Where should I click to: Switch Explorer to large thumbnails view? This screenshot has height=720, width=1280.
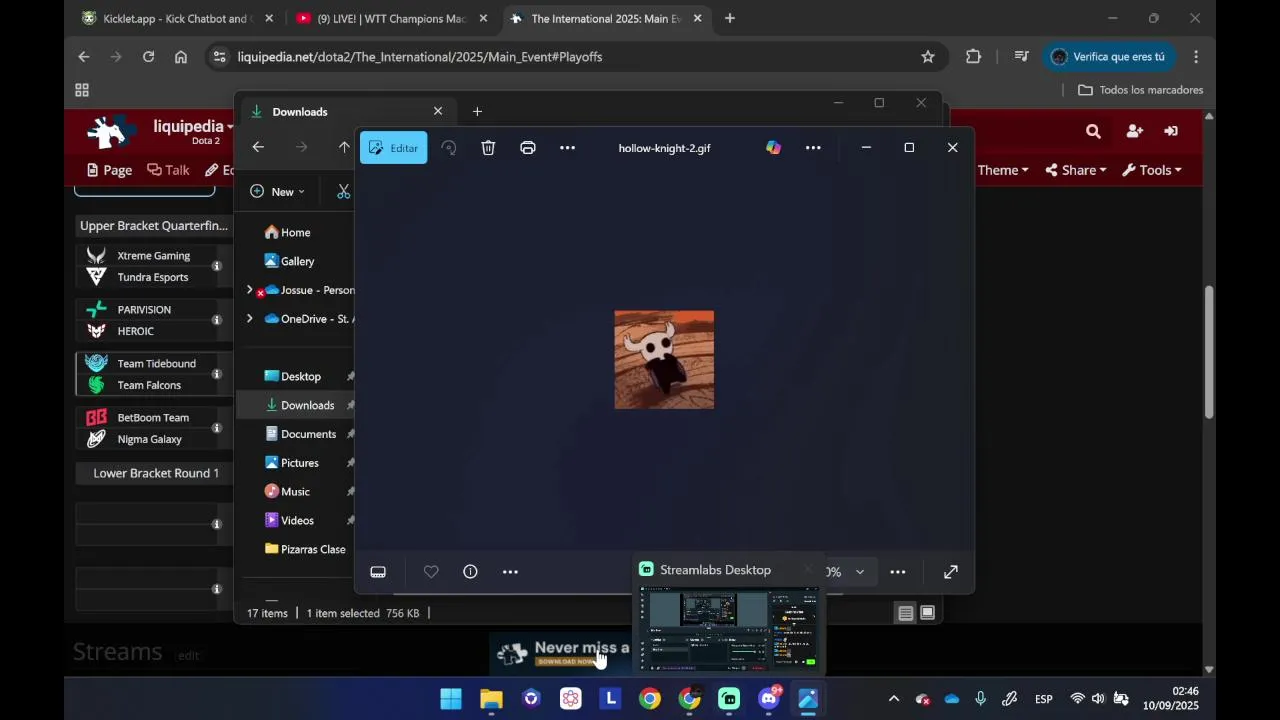(928, 614)
